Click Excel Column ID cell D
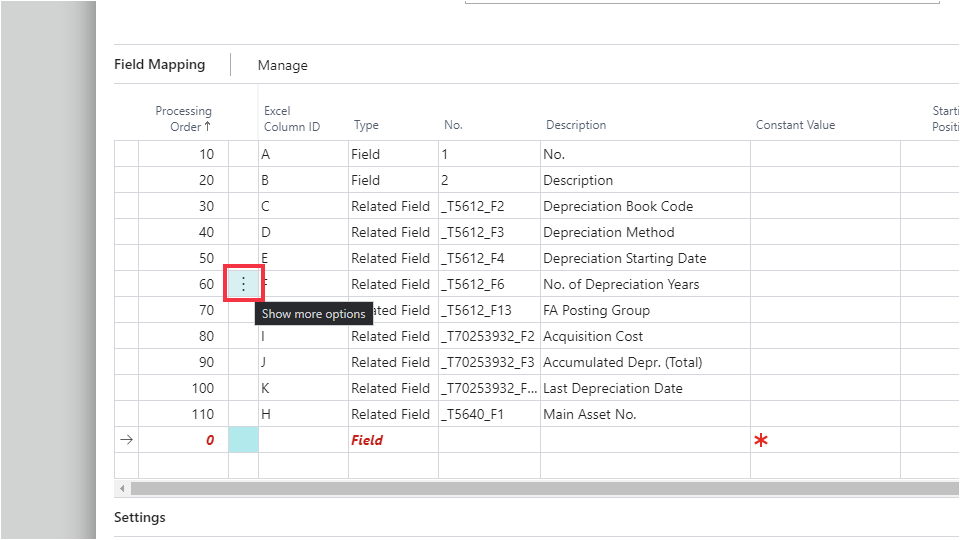Image resolution: width=960 pixels, height=540 pixels. pyautogui.click(x=304, y=232)
